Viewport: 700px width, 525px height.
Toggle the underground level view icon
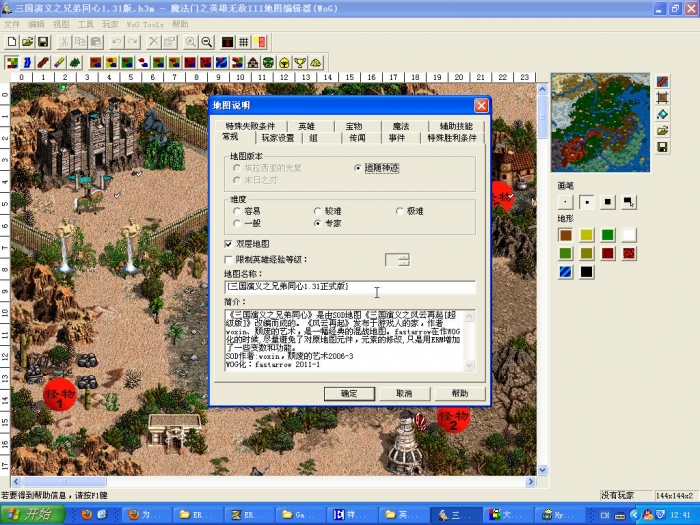[x=228, y=42]
